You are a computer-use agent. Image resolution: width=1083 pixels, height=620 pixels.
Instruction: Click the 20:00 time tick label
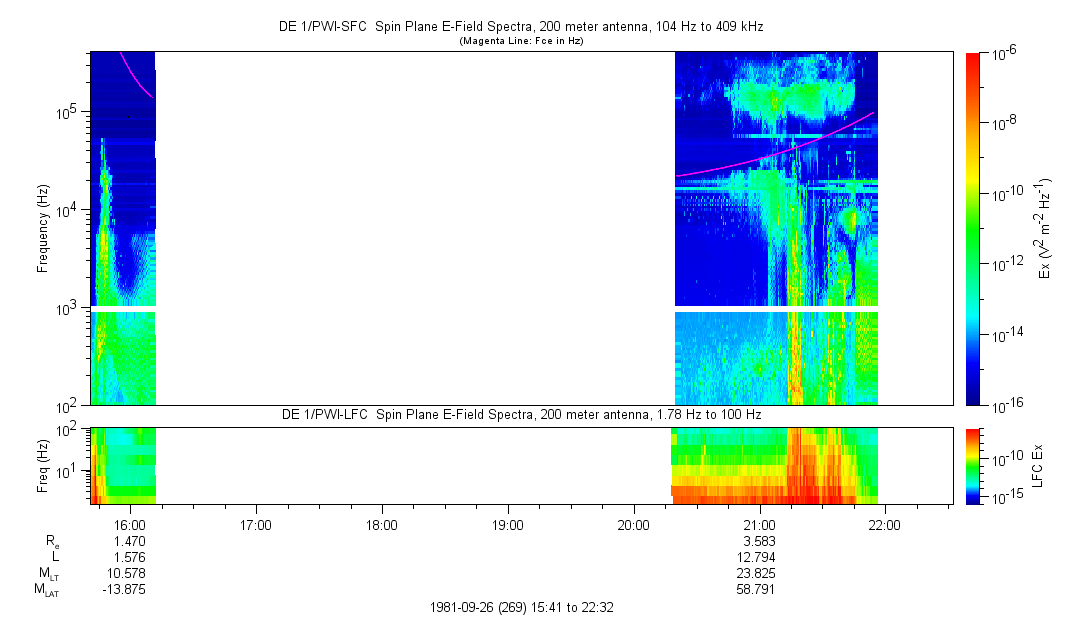coord(633,525)
